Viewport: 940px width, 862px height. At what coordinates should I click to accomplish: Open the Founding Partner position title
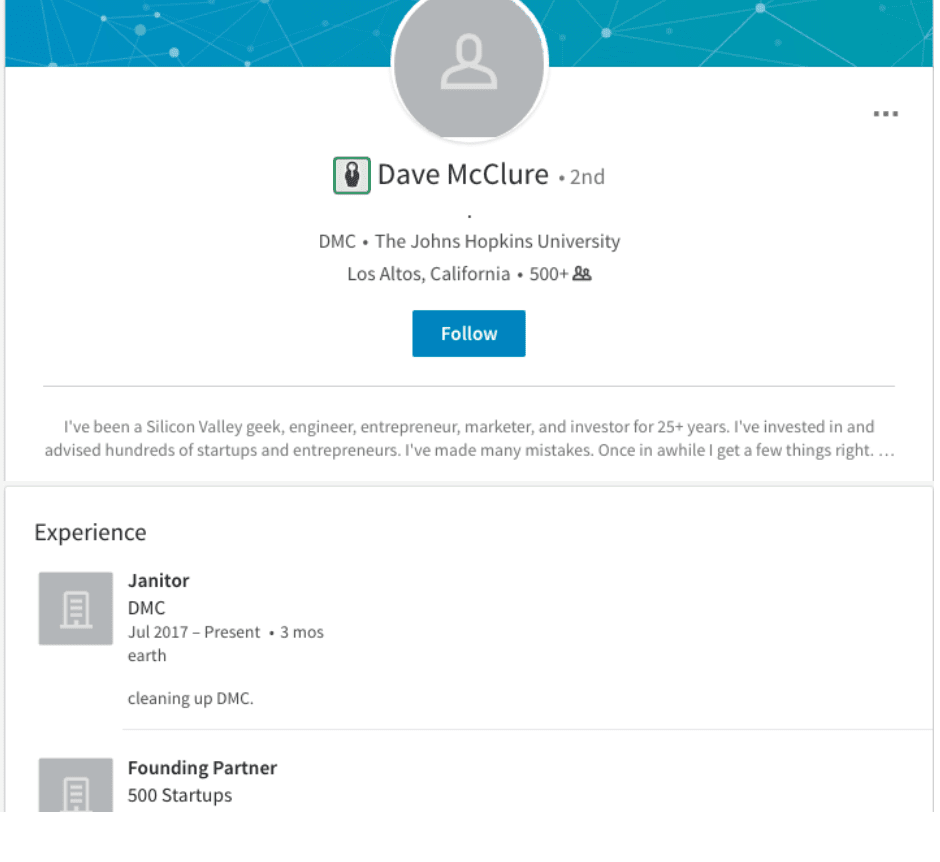[202, 768]
